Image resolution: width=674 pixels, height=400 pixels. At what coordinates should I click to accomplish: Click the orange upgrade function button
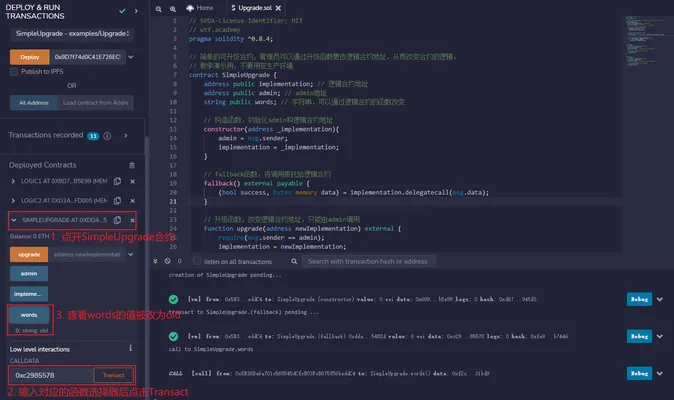[x=29, y=254]
